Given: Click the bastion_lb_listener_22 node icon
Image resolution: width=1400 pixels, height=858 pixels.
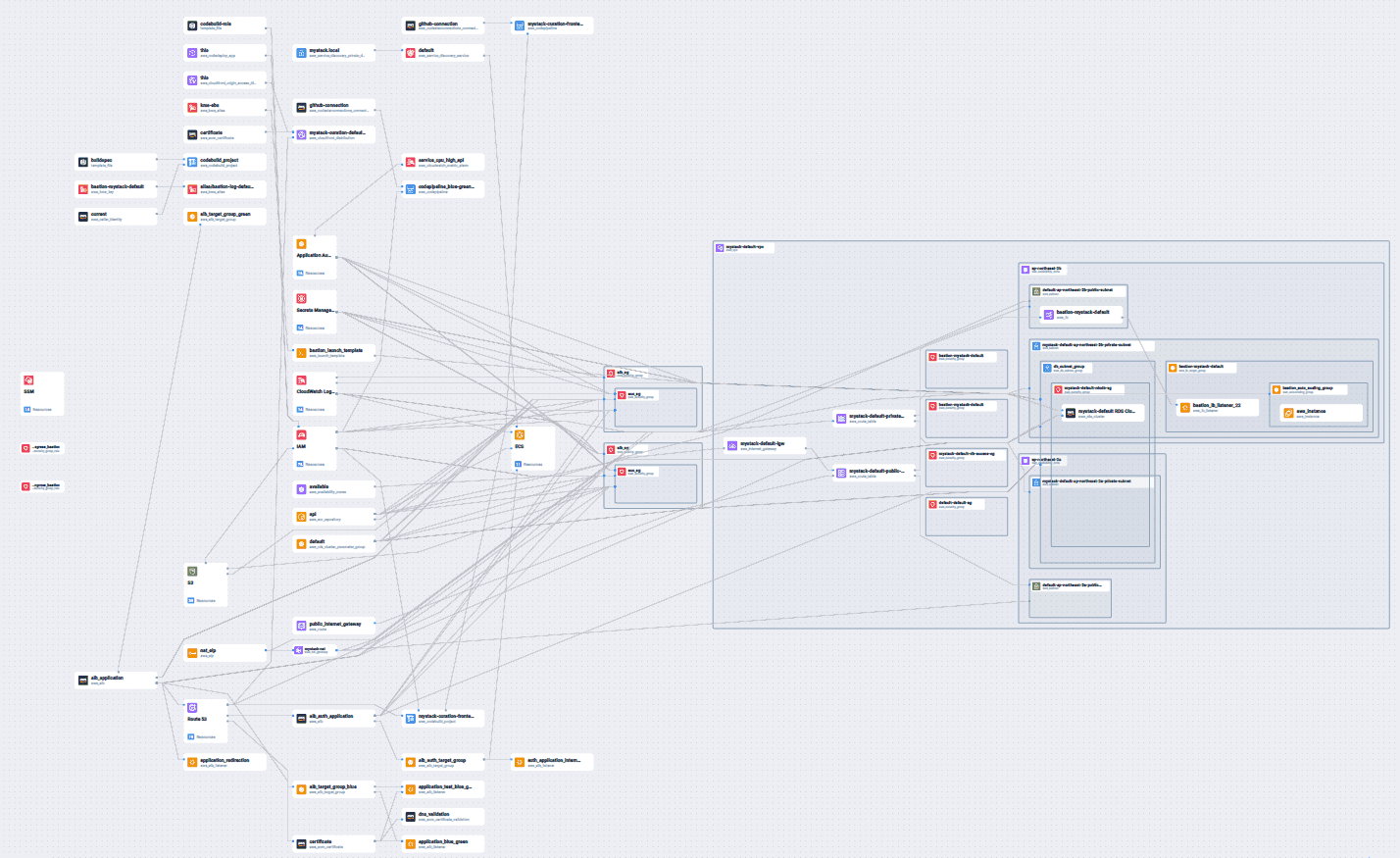Looking at the screenshot, I should coord(1184,408).
